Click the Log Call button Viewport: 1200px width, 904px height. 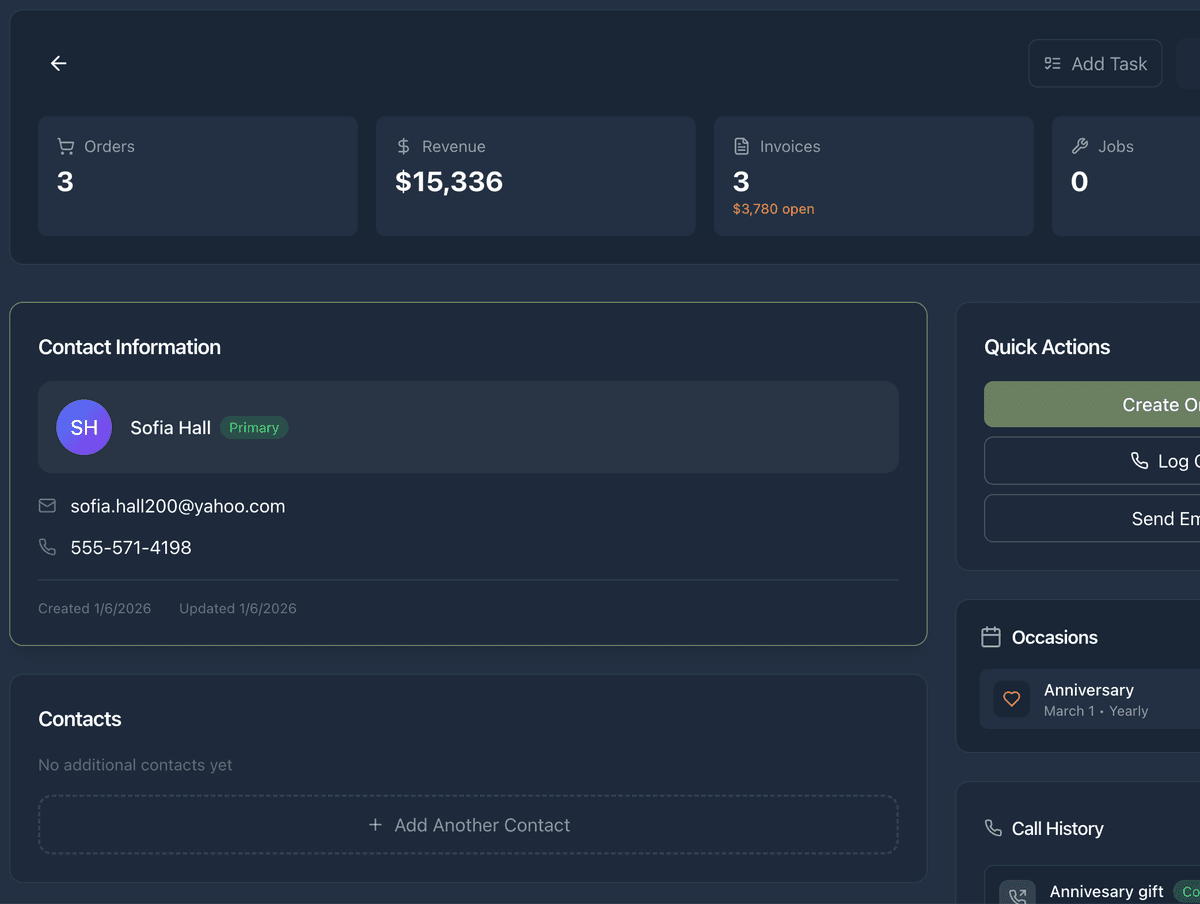pyautogui.click(x=1092, y=461)
